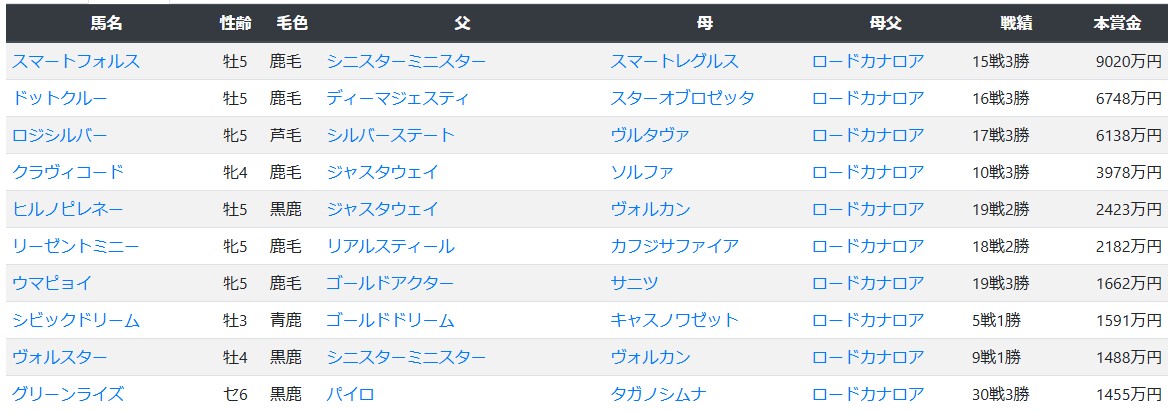Click 本賞金 column header
1172x412 pixels.
tap(1117, 23)
